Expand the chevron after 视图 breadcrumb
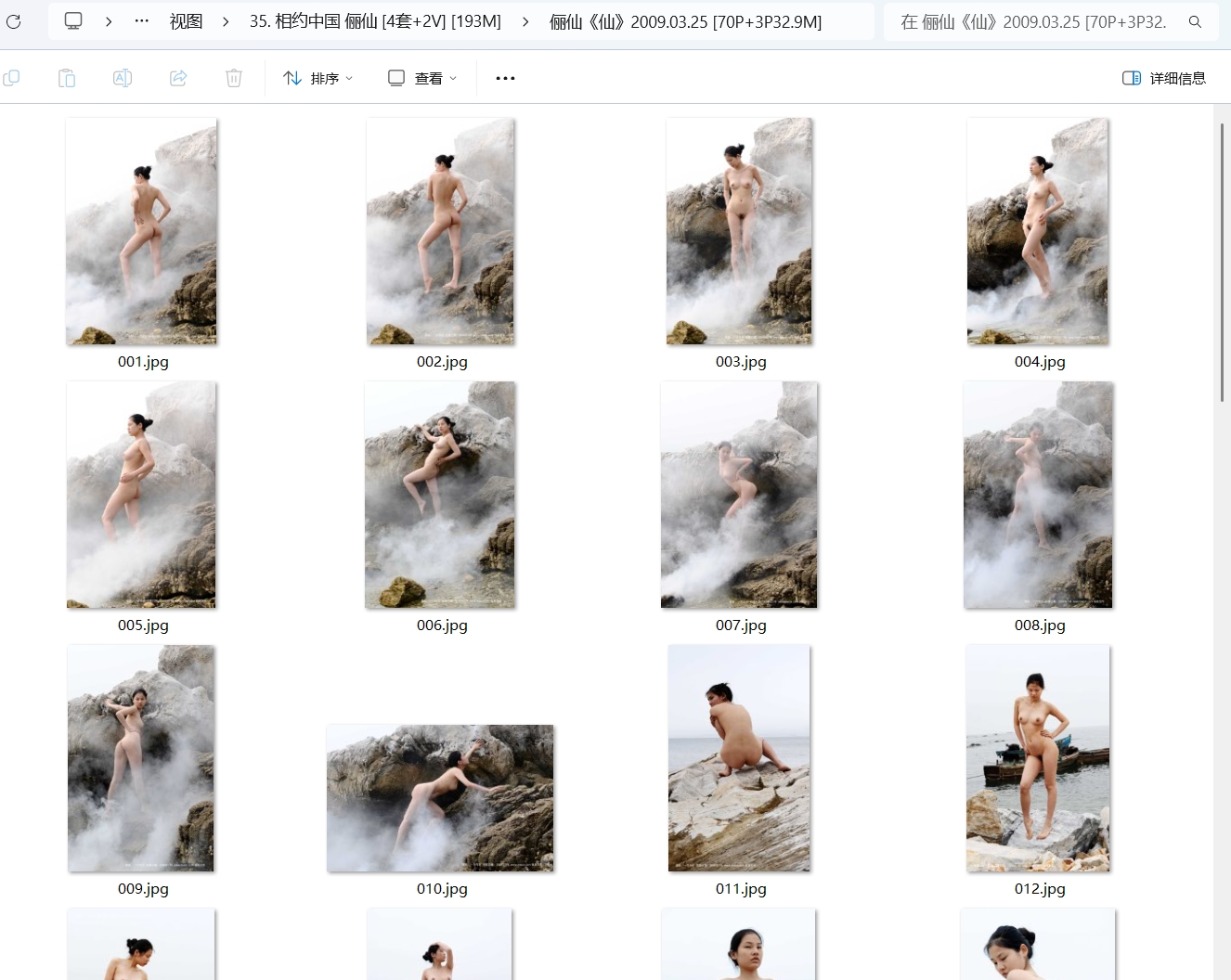The image size is (1231, 980). point(226,20)
